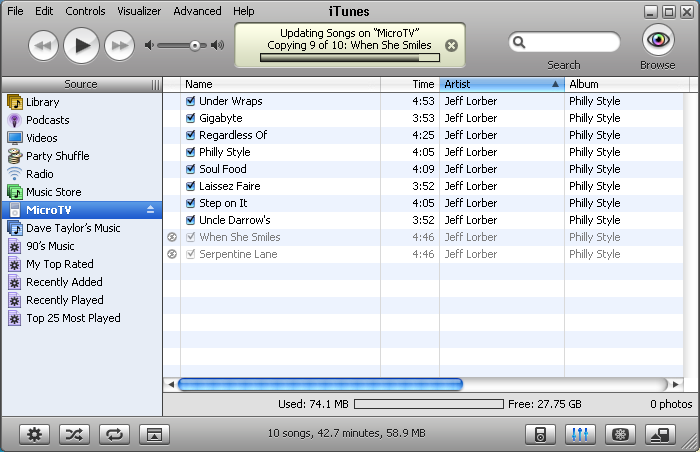Open the Browse eye button
The width and height of the screenshot is (700, 452).
(x=658, y=40)
